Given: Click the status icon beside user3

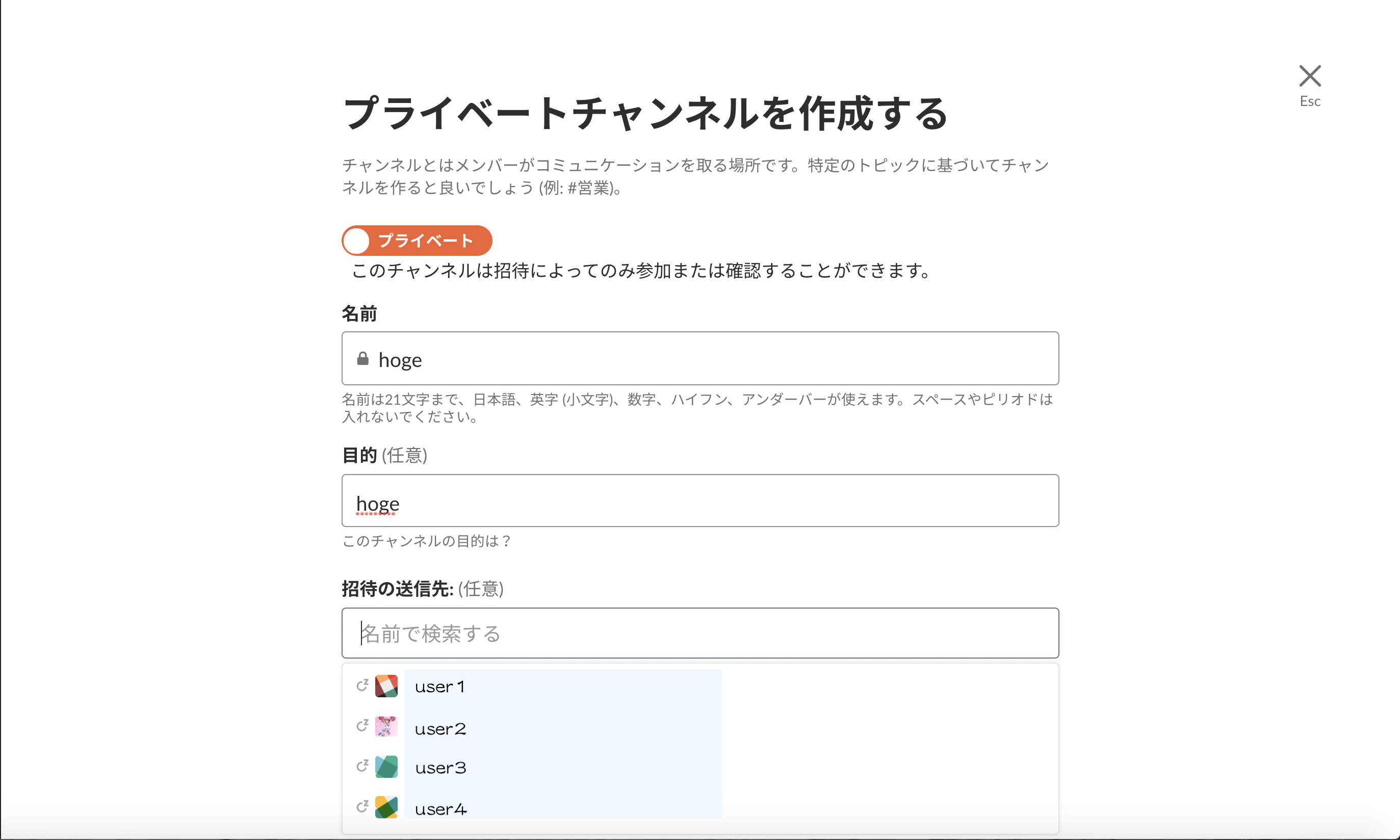Looking at the screenshot, I should (x=362, y=766).
